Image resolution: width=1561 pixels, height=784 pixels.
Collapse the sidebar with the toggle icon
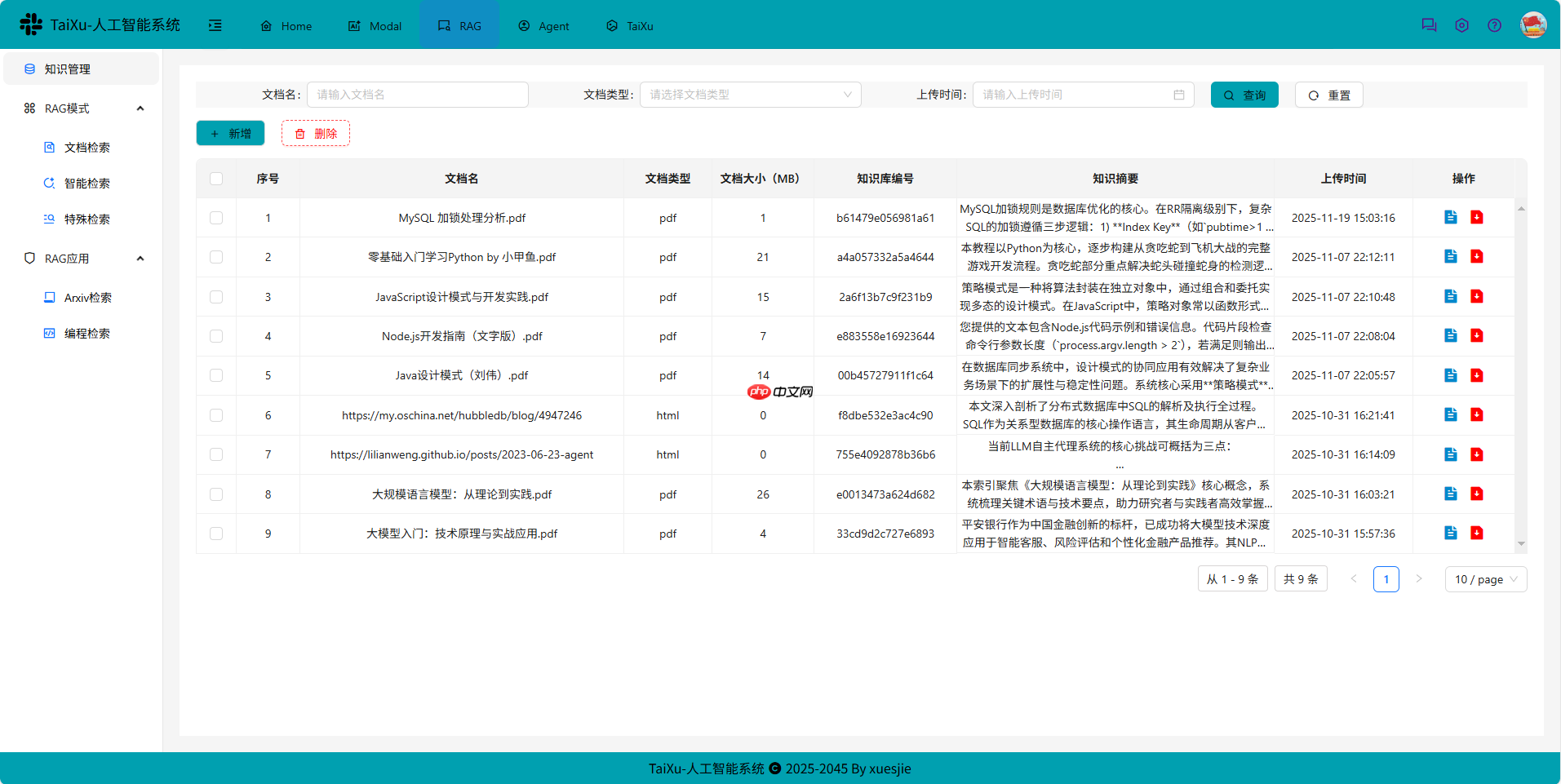[215, 25]
